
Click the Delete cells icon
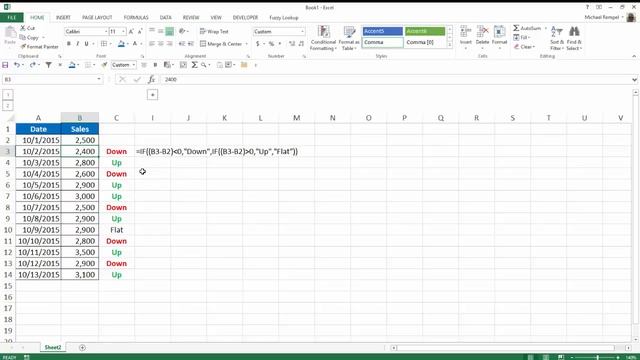pos(482,32)
